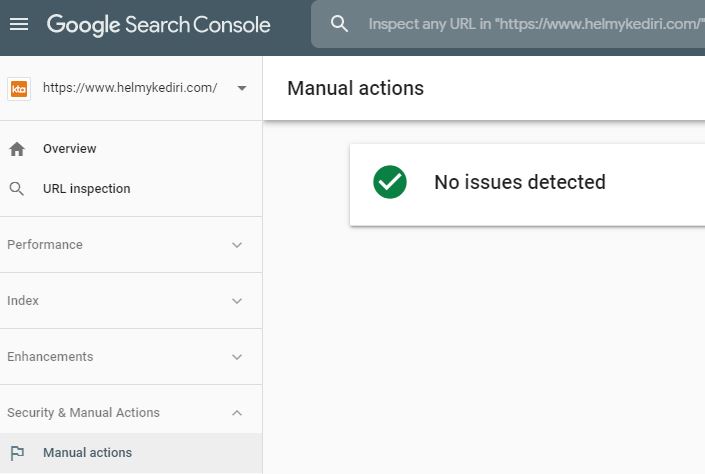The height and width of the screenshot is (474, 705).
Task: Expand the Index section chevron
Action: 237,301
